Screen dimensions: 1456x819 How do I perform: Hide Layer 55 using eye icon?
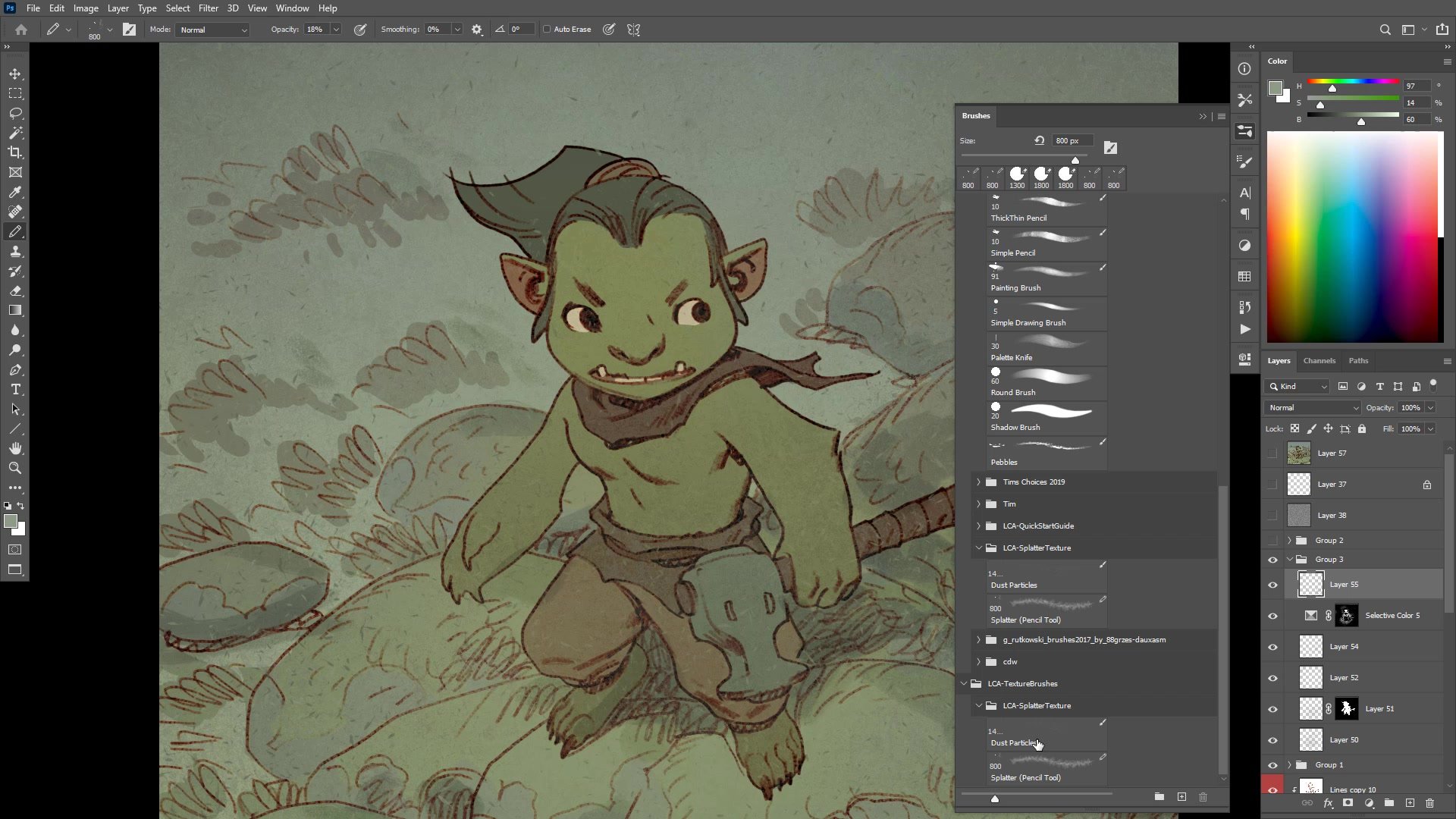(1272, 585)
